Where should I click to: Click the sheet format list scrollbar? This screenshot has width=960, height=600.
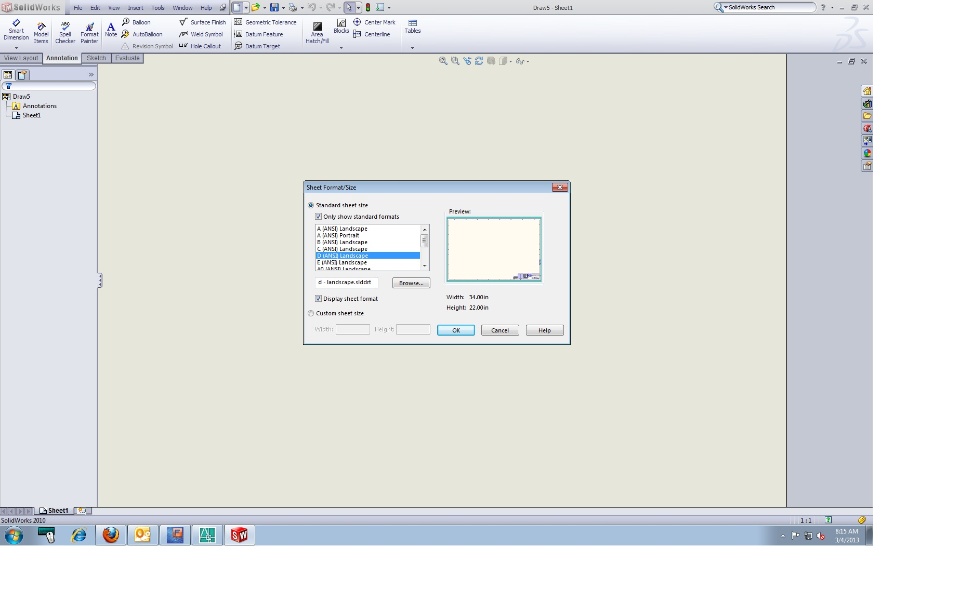click(424, 247)
